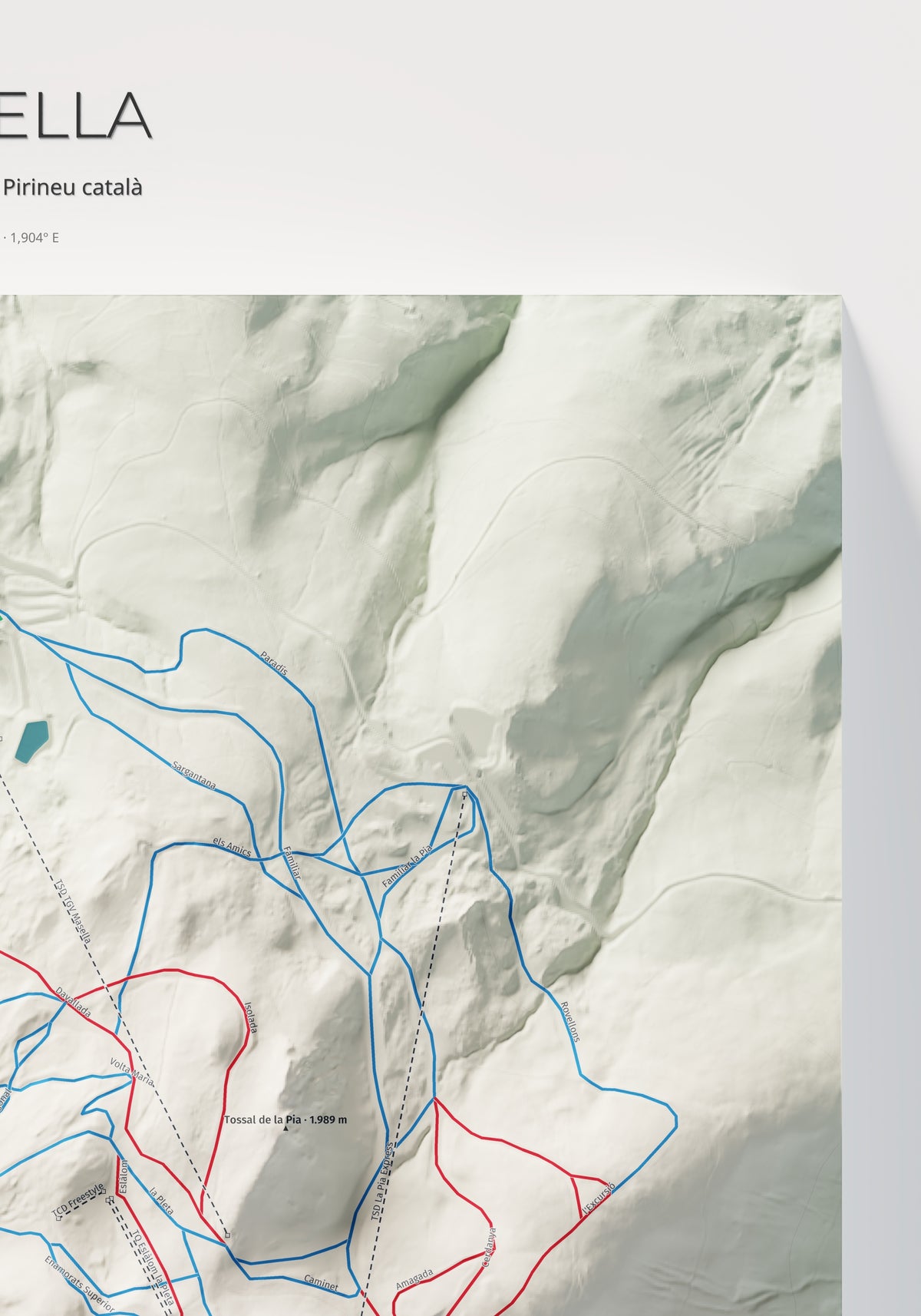Select the els Amics trail label

point(232,847)
